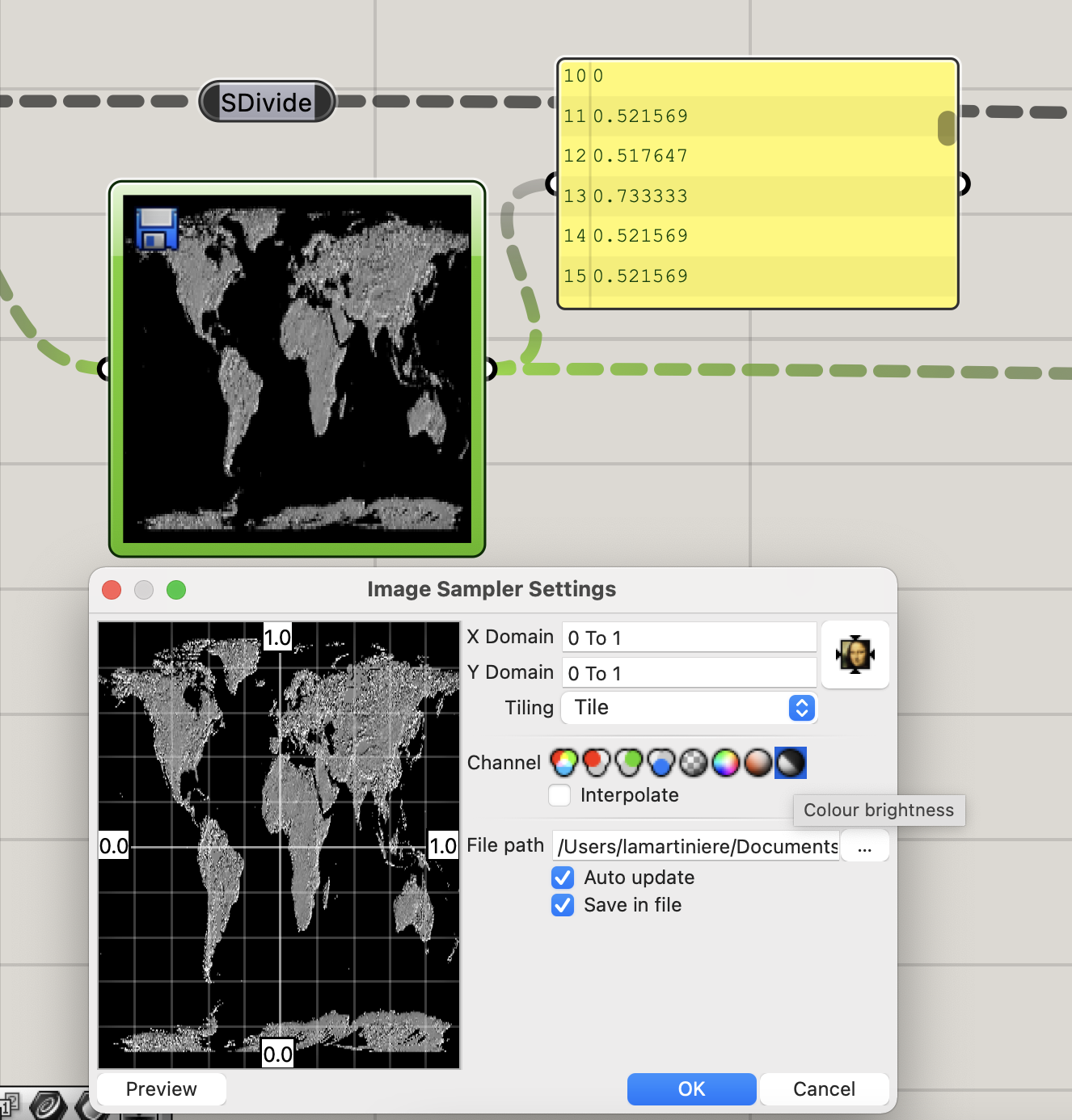Screen dimensions: 1072x1120
Task: Confirm settings with the OK button
Action: click(691, 1089)
